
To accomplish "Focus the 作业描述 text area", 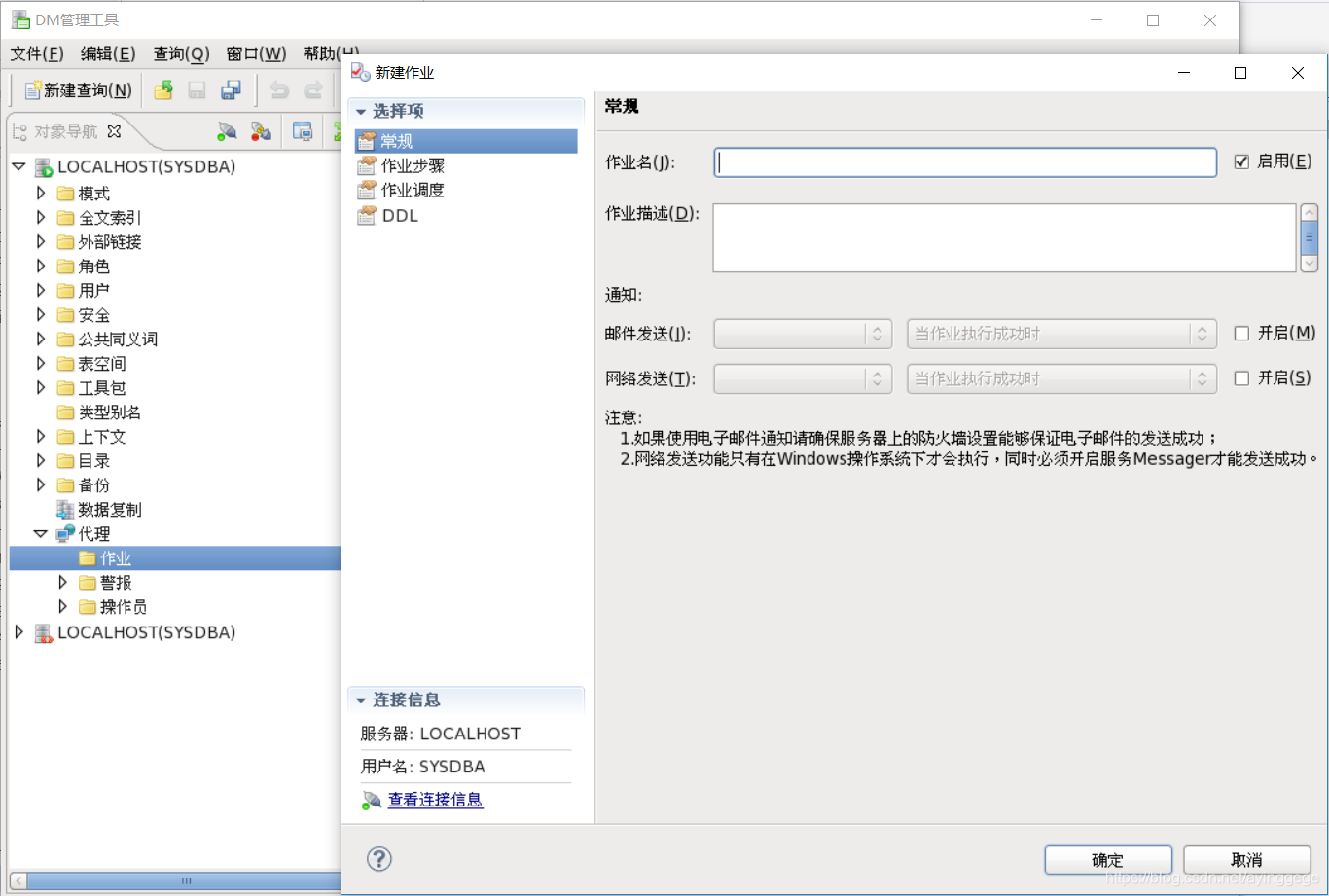I will (1004, 237).
